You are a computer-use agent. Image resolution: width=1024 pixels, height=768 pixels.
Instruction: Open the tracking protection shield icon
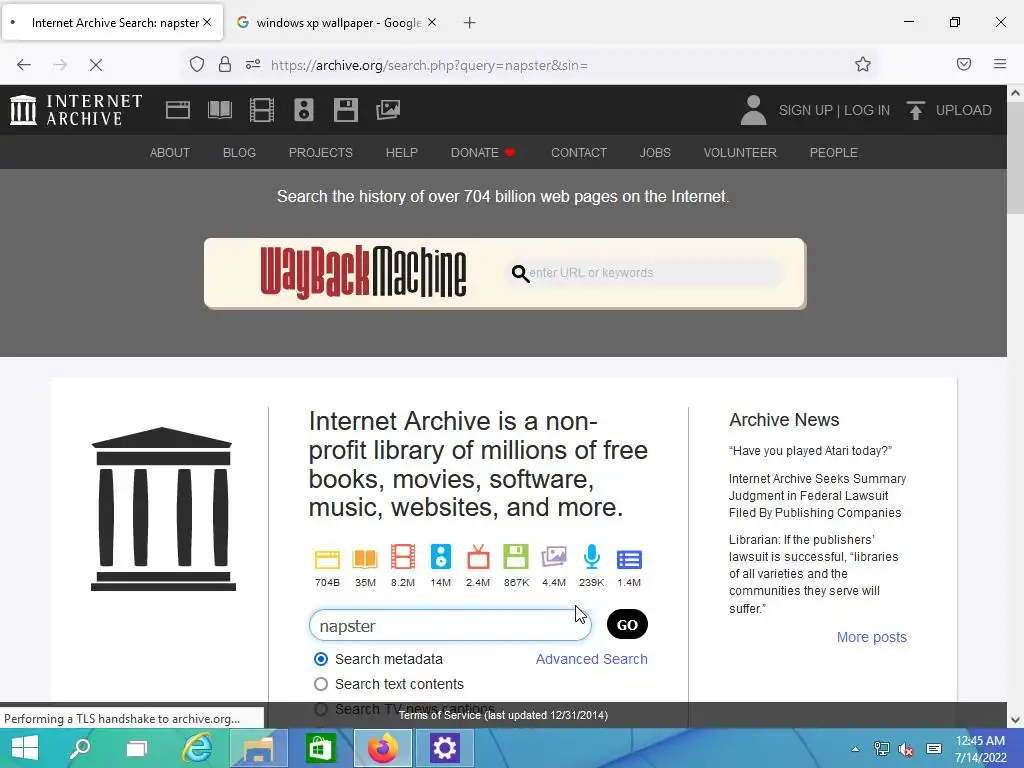click(197, 64)
